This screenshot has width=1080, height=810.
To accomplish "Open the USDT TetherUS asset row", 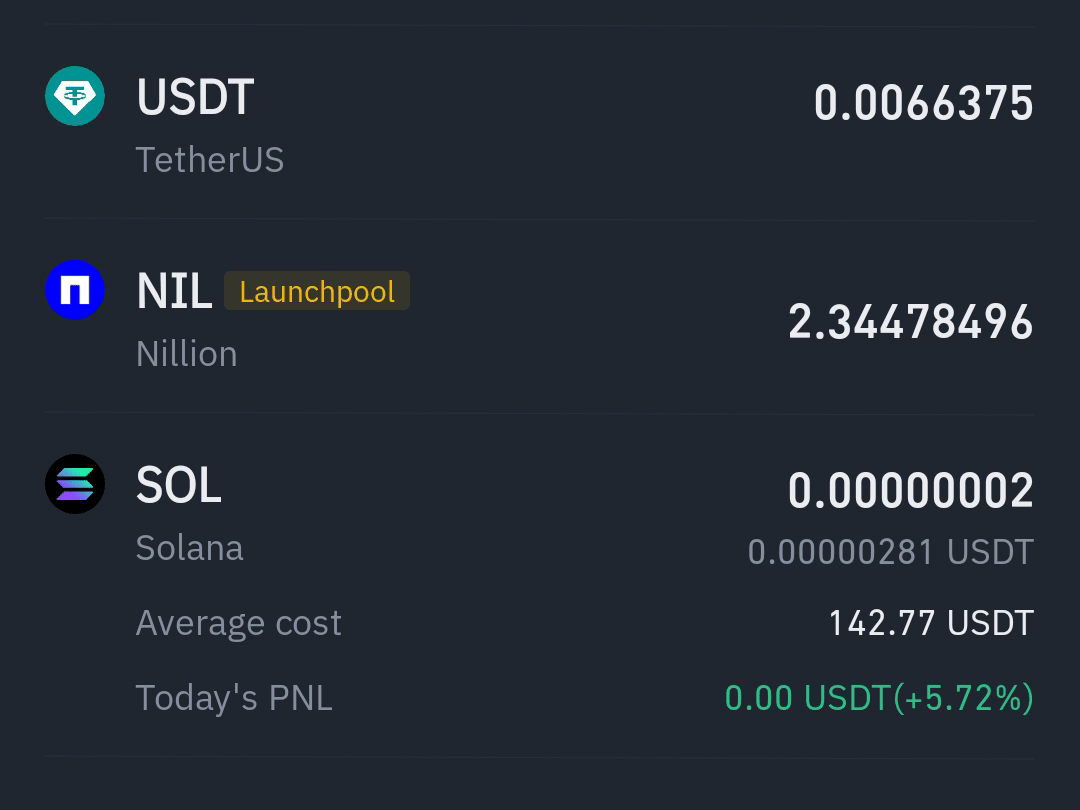I will pos(540,123).
